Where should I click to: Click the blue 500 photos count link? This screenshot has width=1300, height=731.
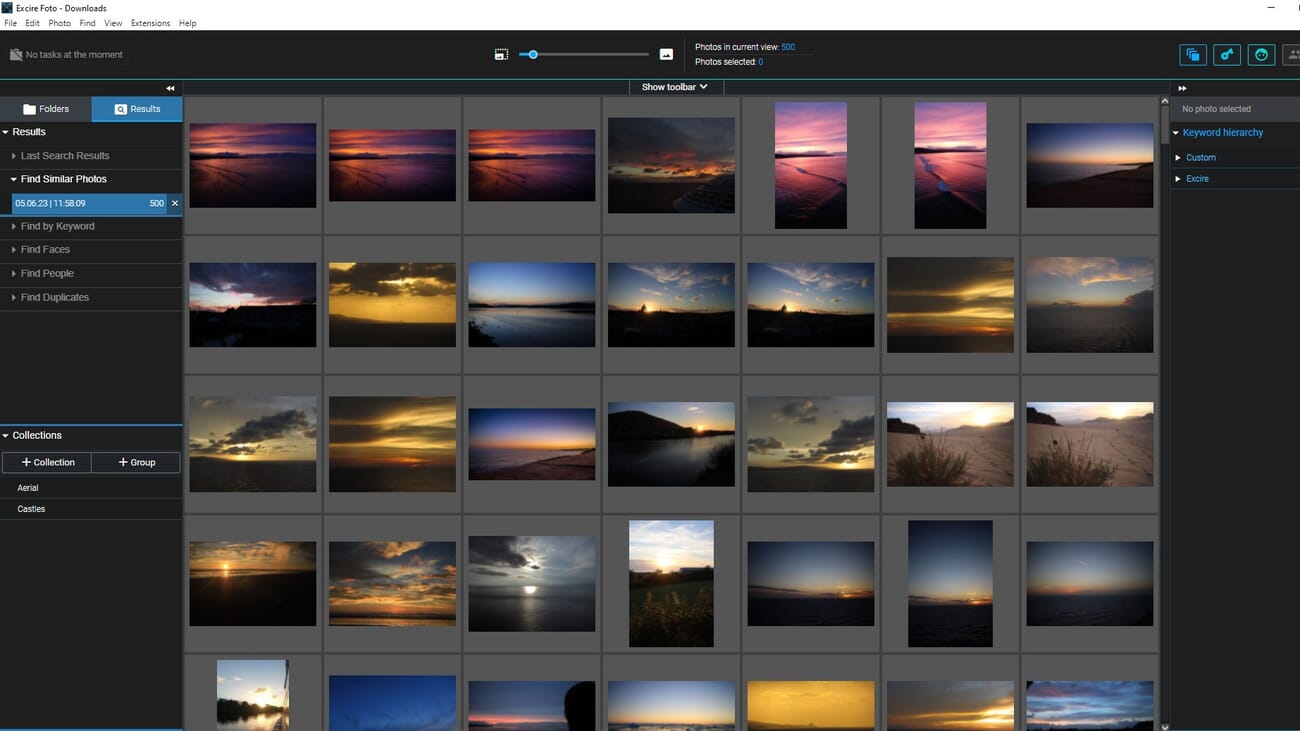tap(788, 46)
